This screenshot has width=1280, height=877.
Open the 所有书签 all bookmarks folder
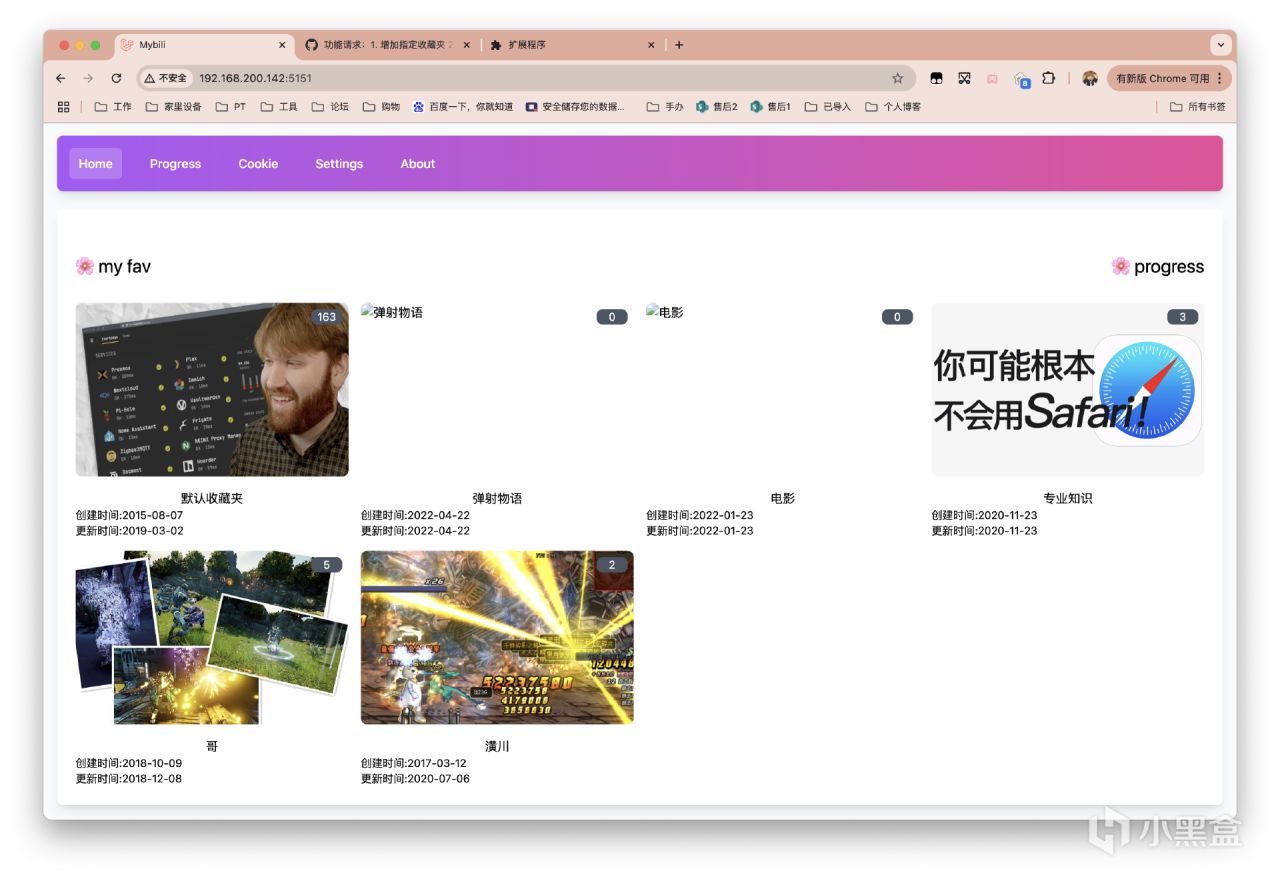click(x=1197, y=107)
